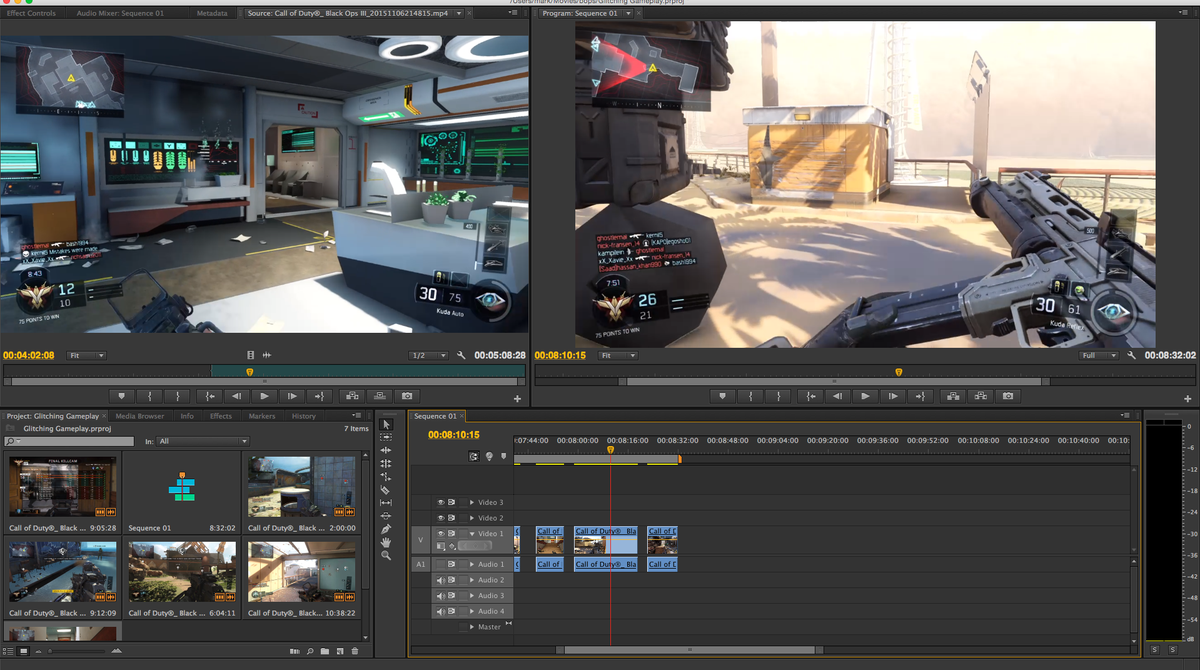Open Source monitor Fit zoom dropdown
The image size is (1200, 670).
(86, 355)
